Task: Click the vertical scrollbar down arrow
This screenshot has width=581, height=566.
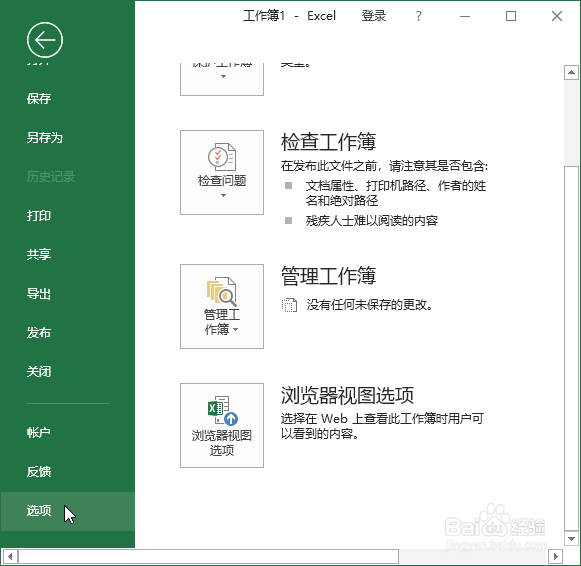Action: pyautogui.click(x=571, y=539)
